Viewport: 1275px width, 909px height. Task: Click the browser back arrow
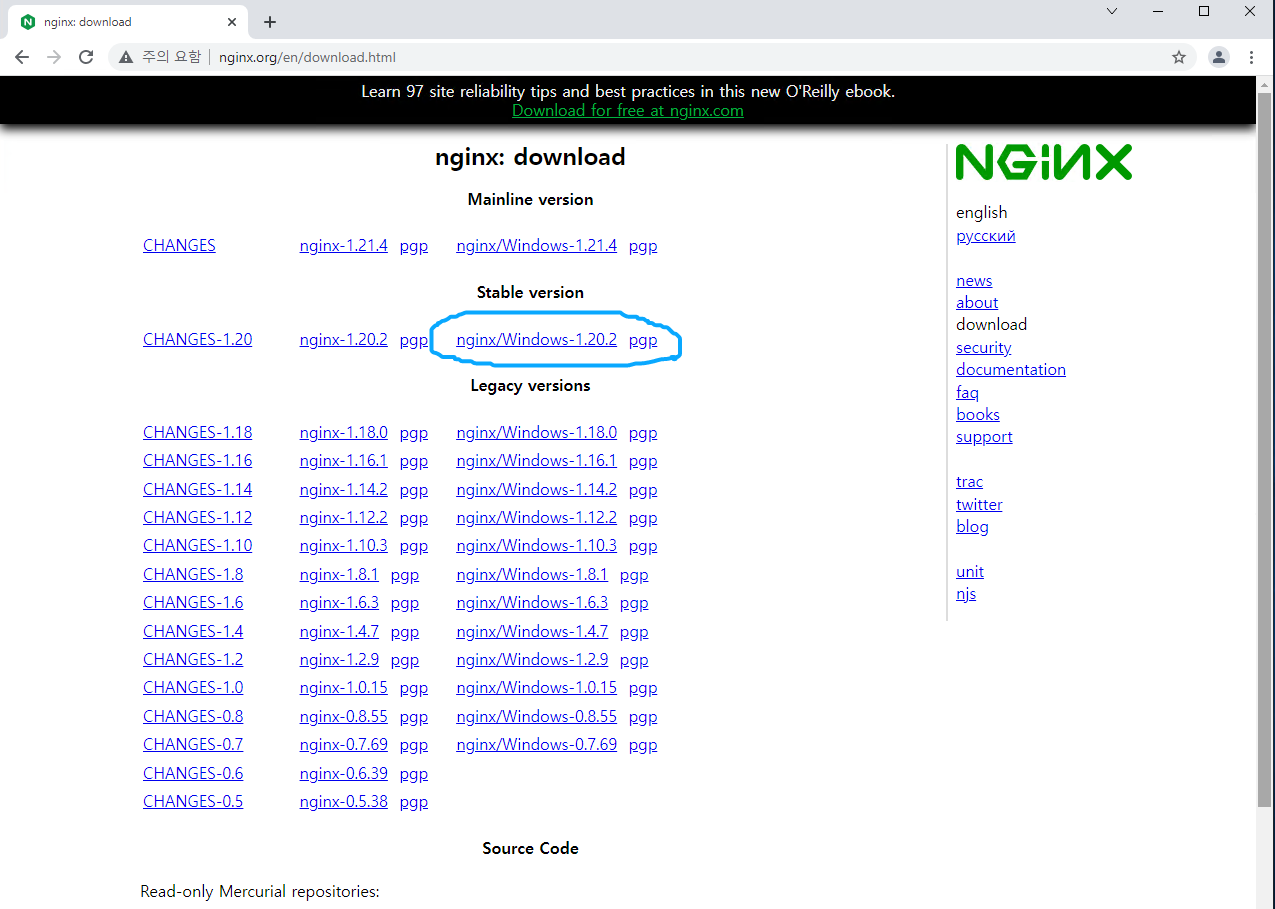22,57
